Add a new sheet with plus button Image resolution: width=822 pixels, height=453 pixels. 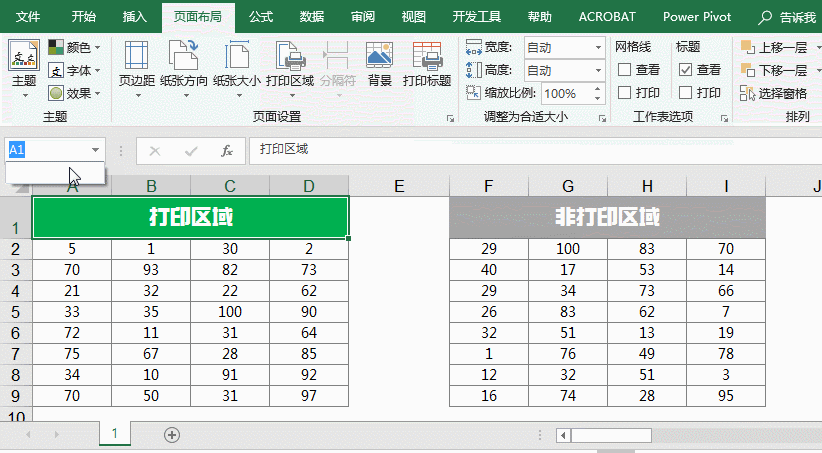pos(172,435)
